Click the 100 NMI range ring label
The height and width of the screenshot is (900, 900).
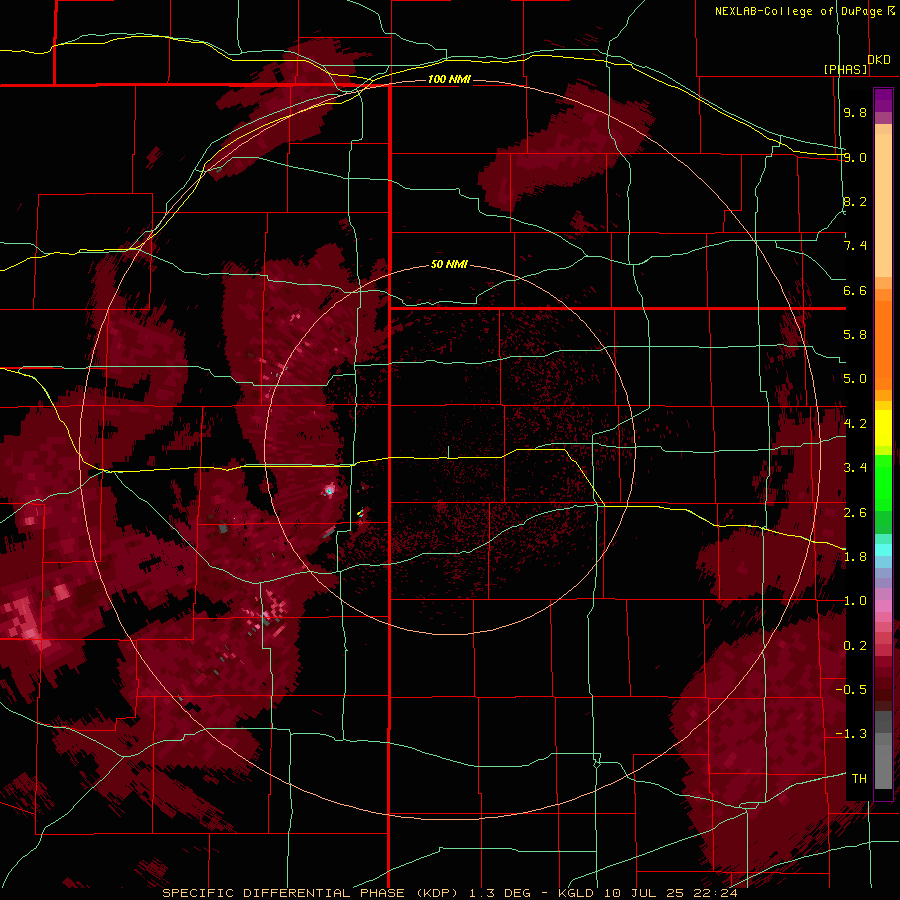coord(449,79)
